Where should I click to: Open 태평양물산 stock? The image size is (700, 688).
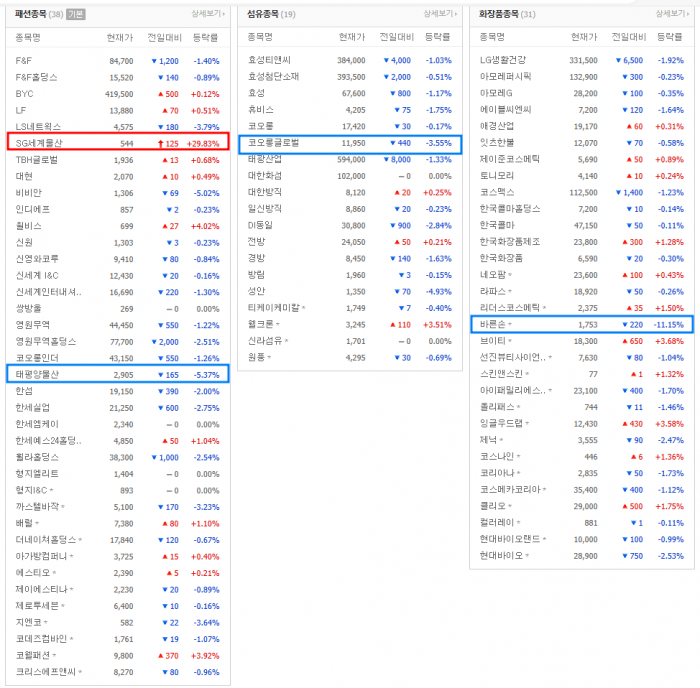coord(37,375)
